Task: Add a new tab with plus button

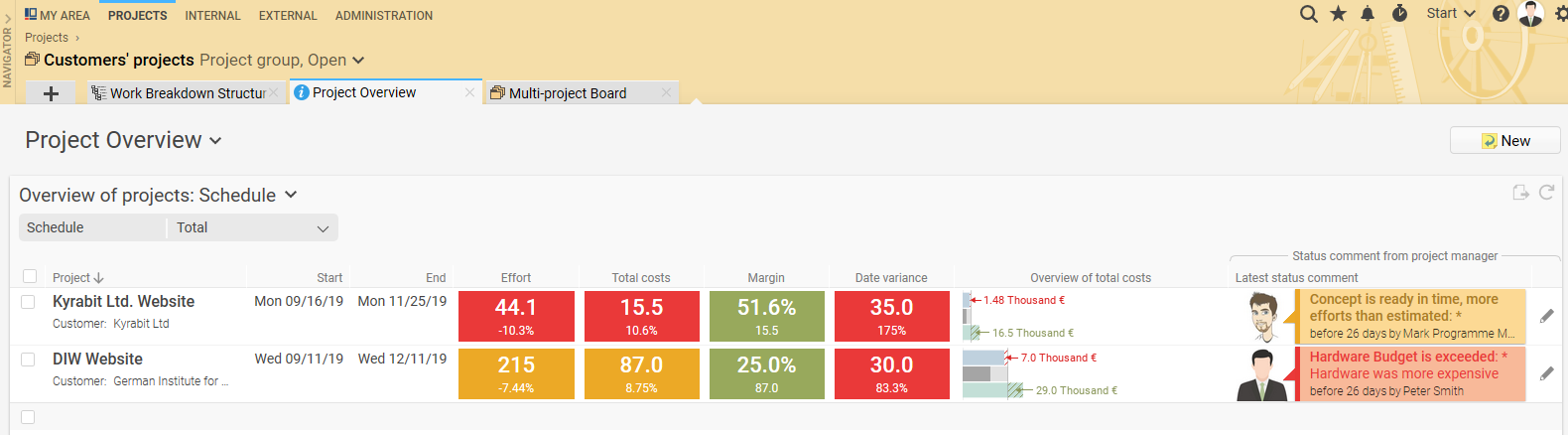Action: point(52,93)
